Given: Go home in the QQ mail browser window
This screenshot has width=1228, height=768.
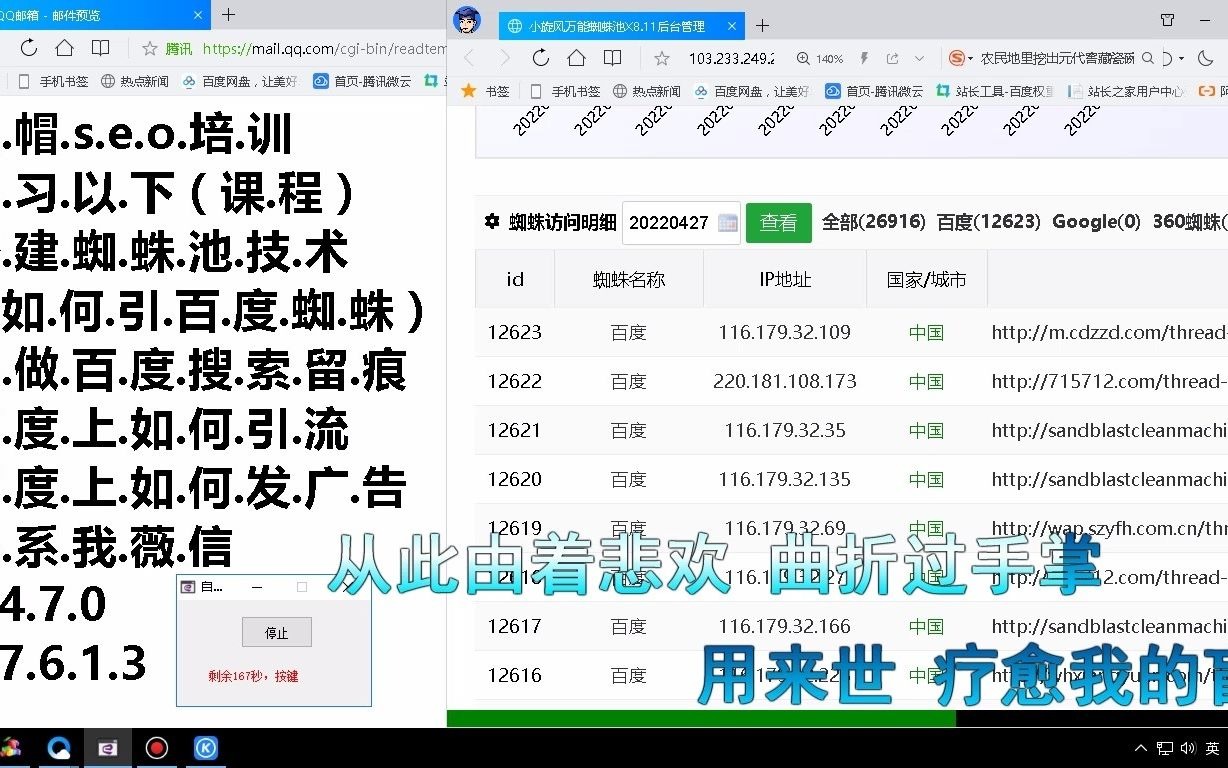Looking at the screenshot, I should pyautogui.click(x=64, y=48).
